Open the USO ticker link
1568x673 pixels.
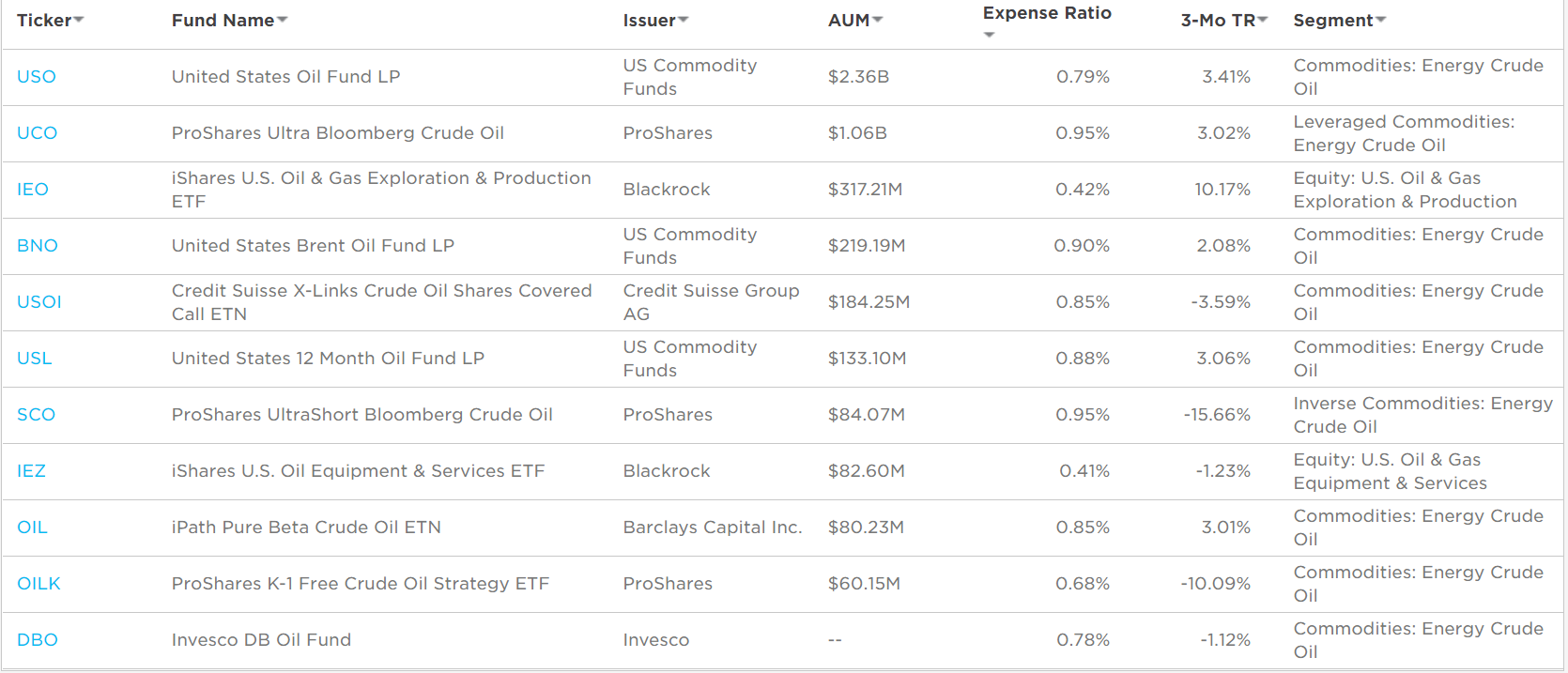(x=37, y=77)
